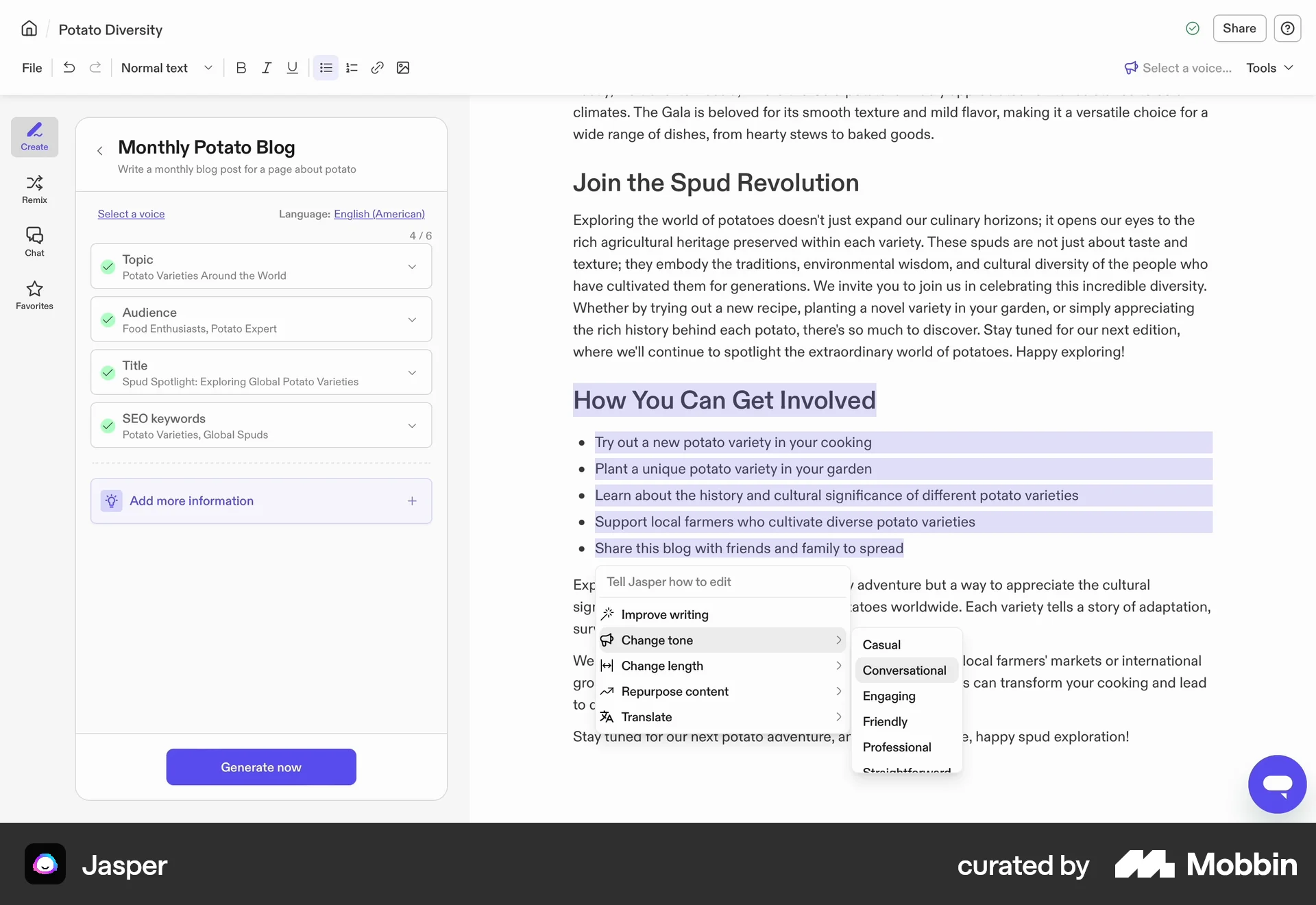Expand the Topic field
Screen dimensions: 1316x905
click(x=412, y=267)
